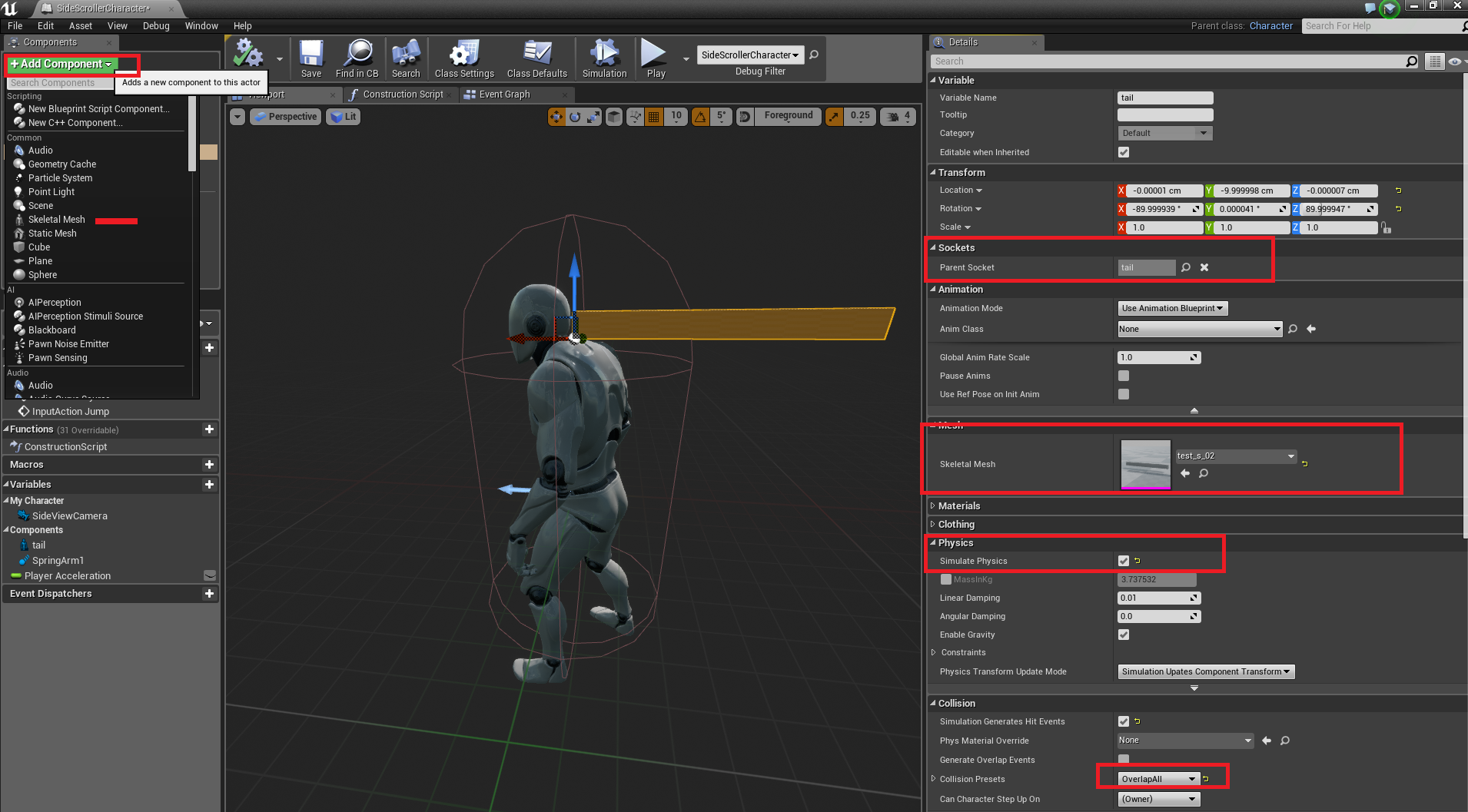Open Class Settings
The height and width of the screenshot is (812, 1468).
pos(464,58)
